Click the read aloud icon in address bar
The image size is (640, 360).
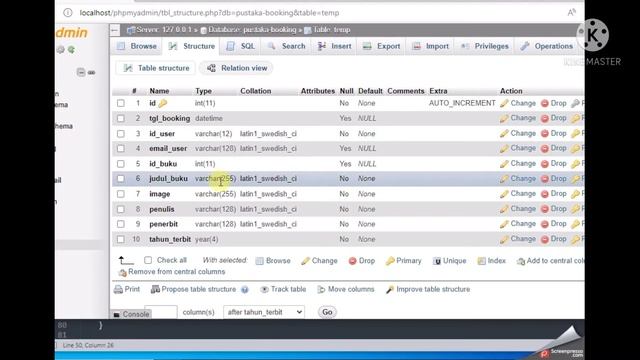tap(571, 13)
